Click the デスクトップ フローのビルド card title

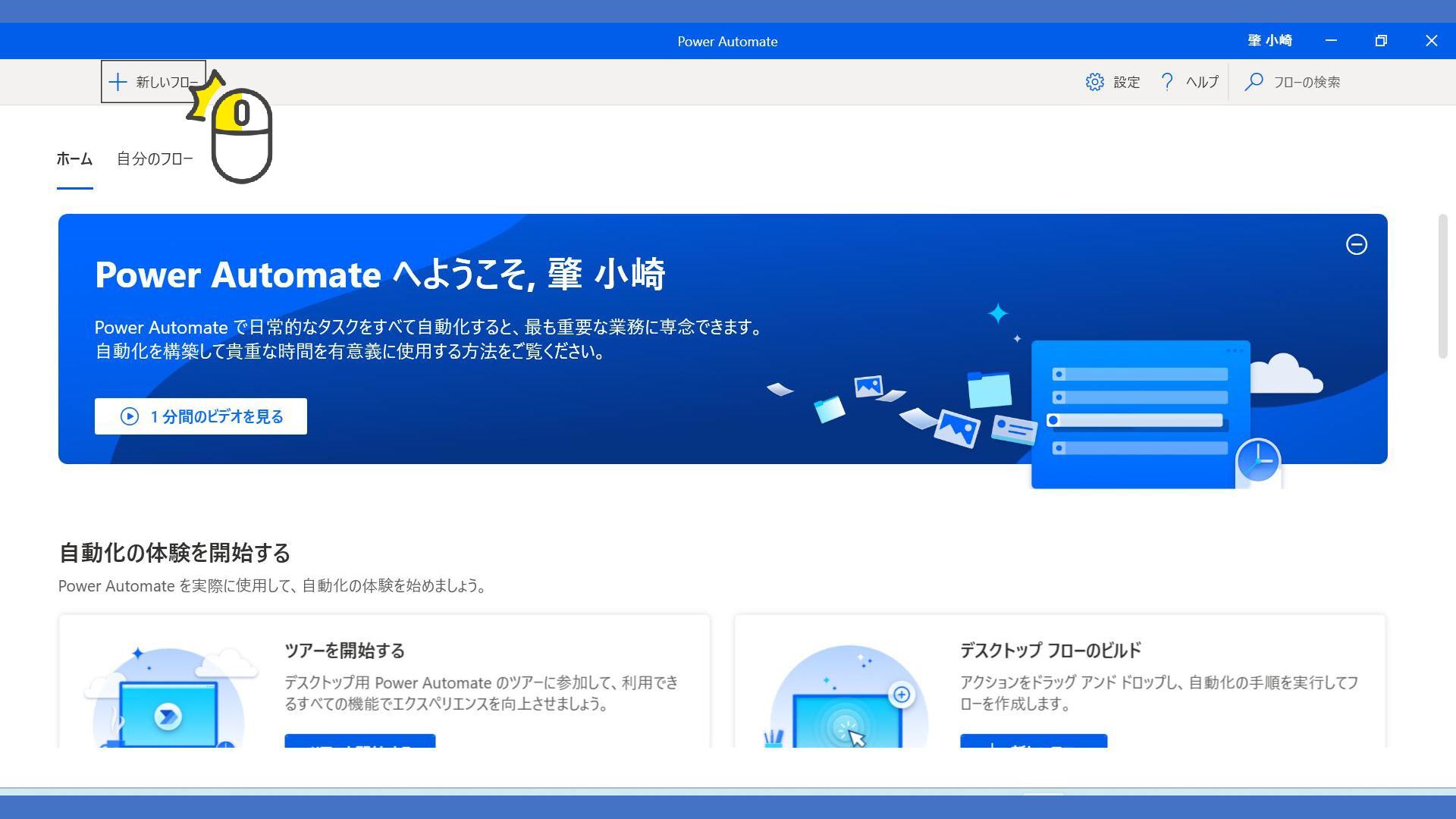tap(1050, 651)
